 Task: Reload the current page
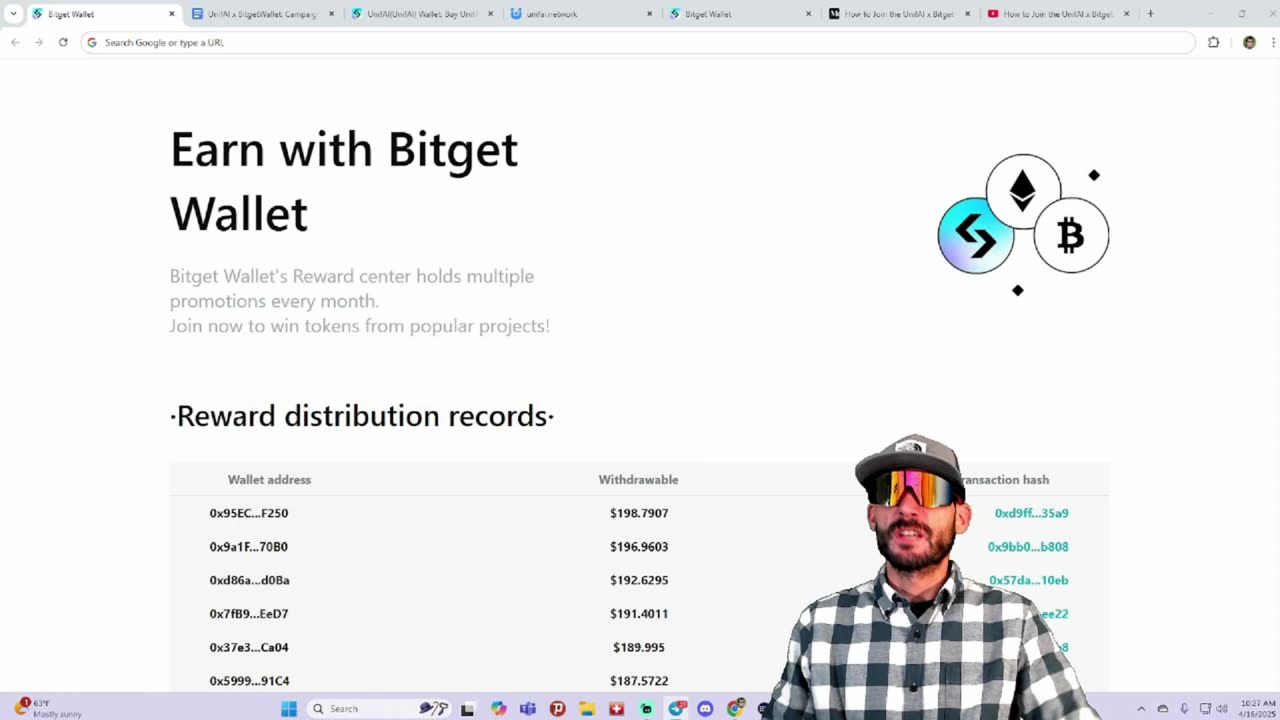63,42
